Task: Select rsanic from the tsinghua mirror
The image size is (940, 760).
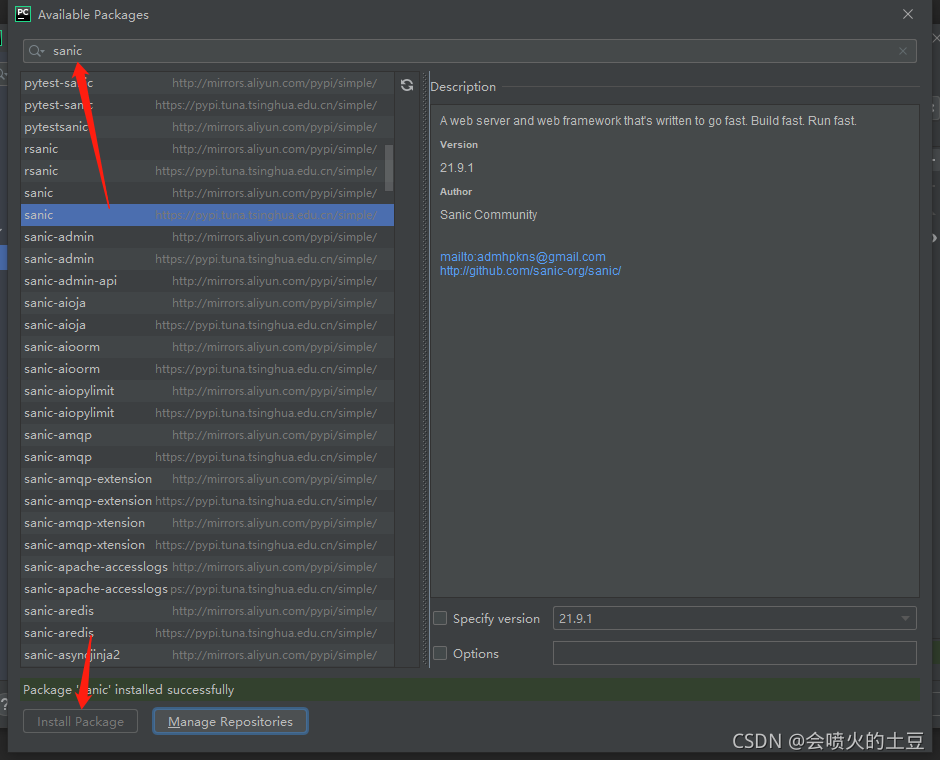Action: (207, 171)
